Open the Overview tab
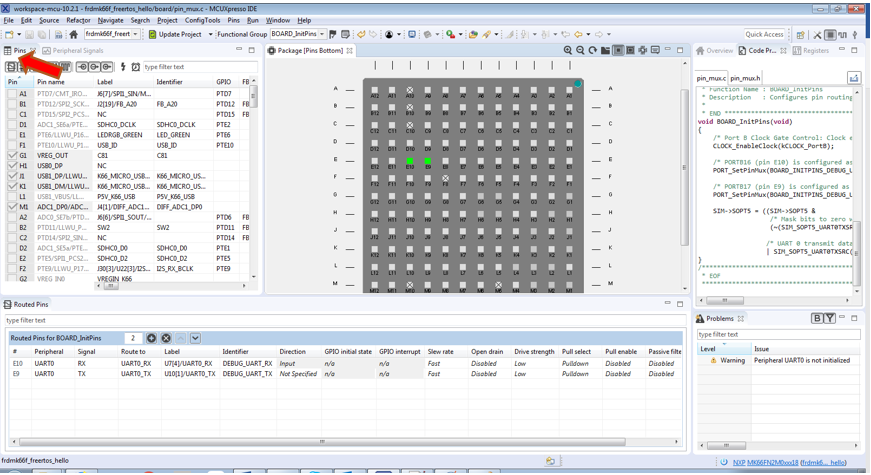The height and width of the screenshot is (475, 871). [x=715, y=51]
